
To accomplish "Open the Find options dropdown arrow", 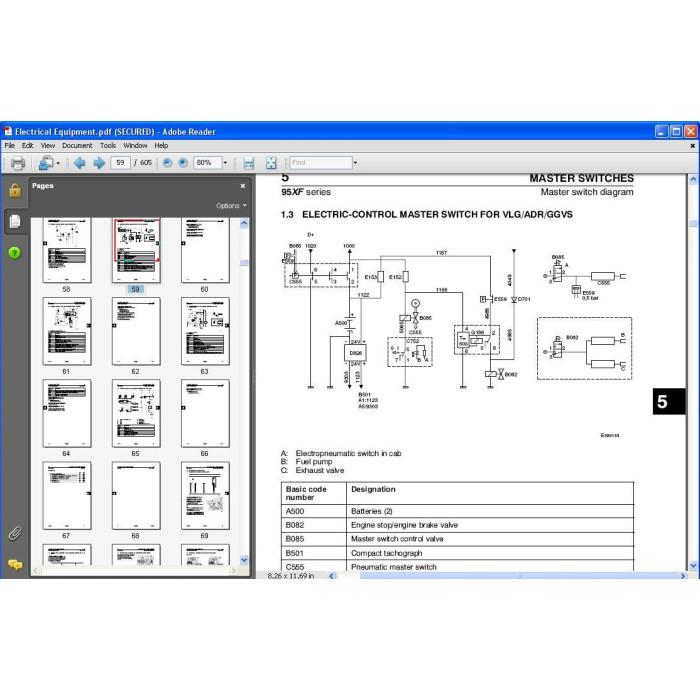I will (x=355, y=163).
